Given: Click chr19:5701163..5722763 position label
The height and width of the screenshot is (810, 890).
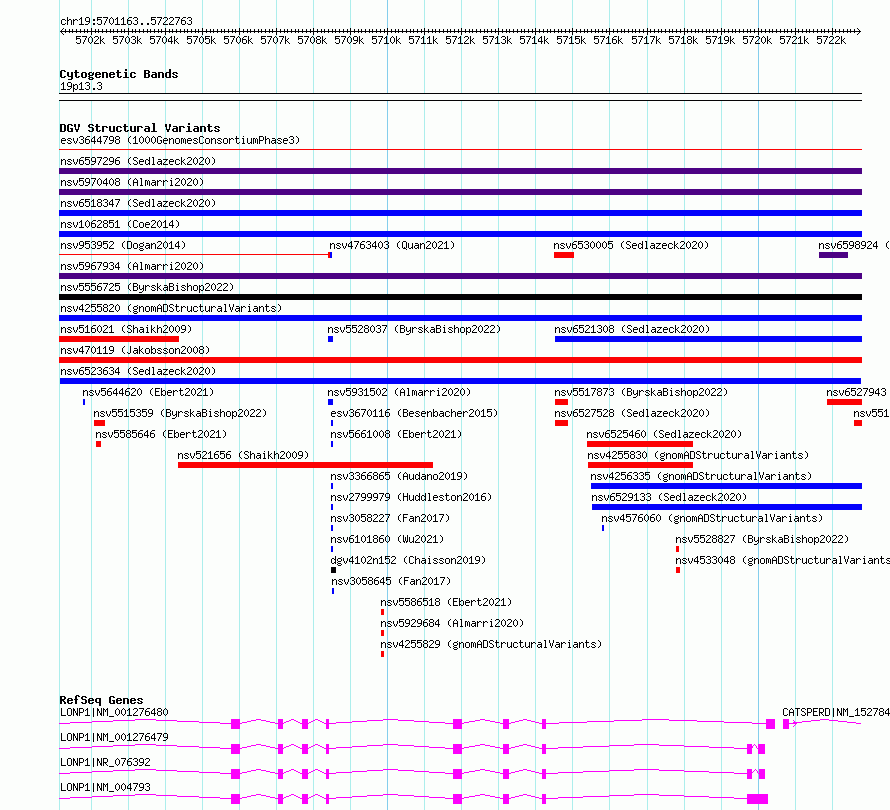Looking at the screenshot, I should 126,22.
